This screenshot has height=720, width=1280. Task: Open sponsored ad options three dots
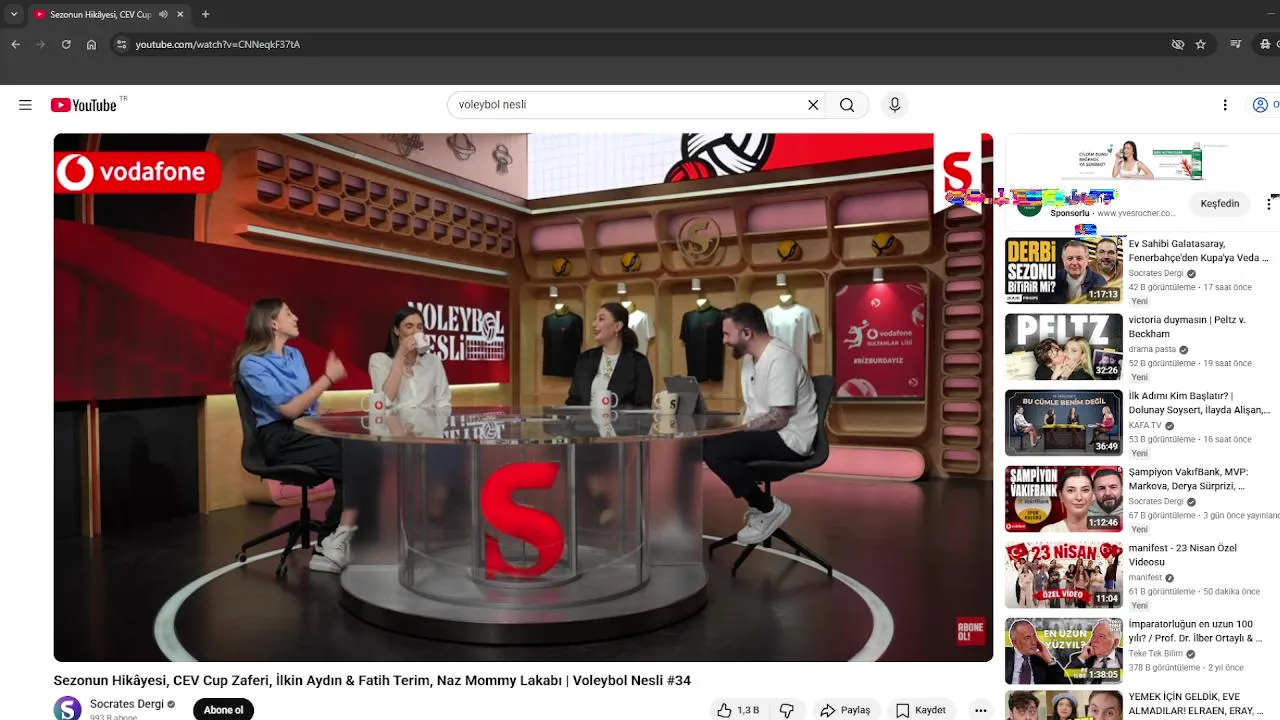[x=1270, y=203]
